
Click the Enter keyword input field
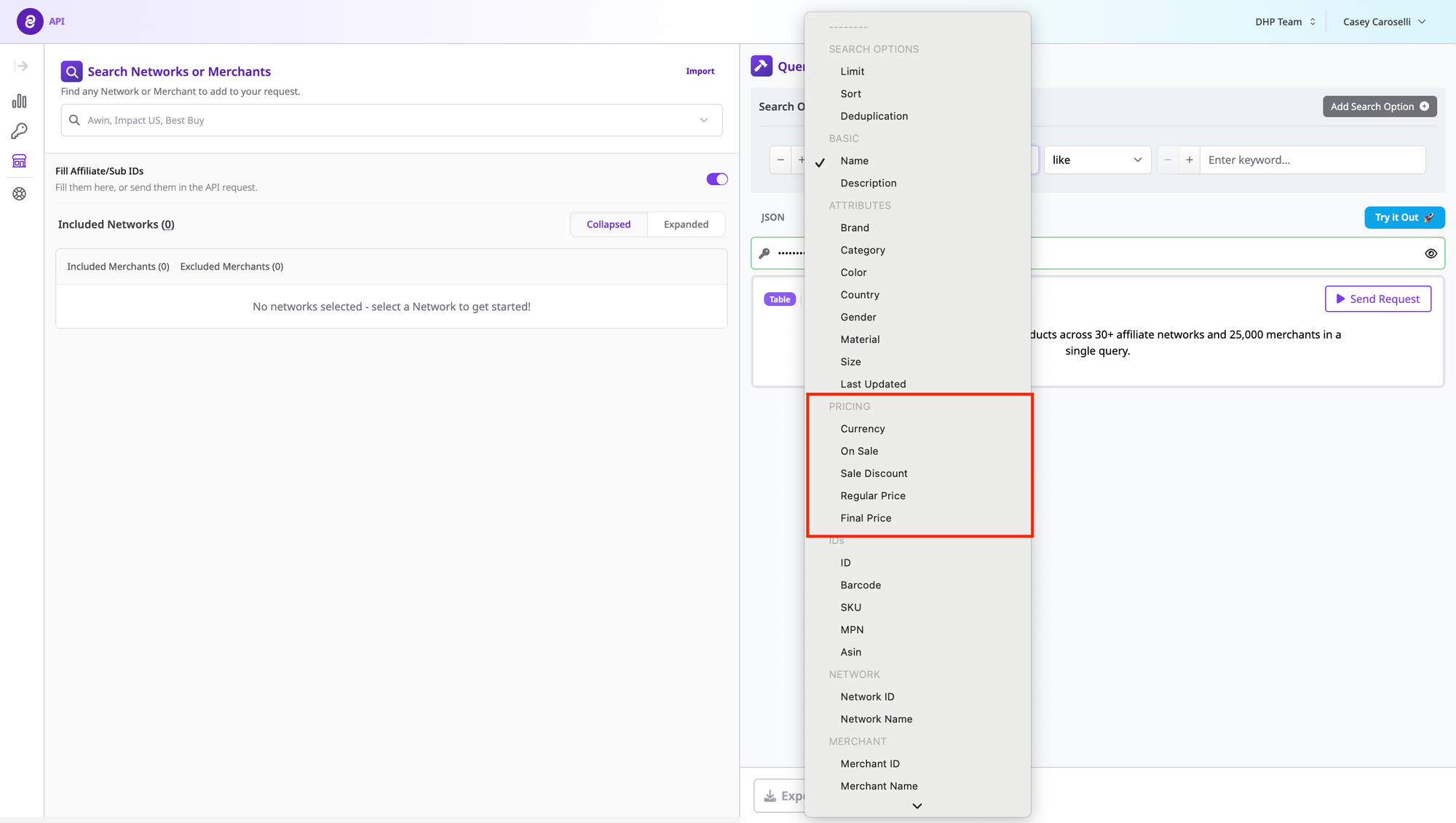click(x=1310, y=160)
